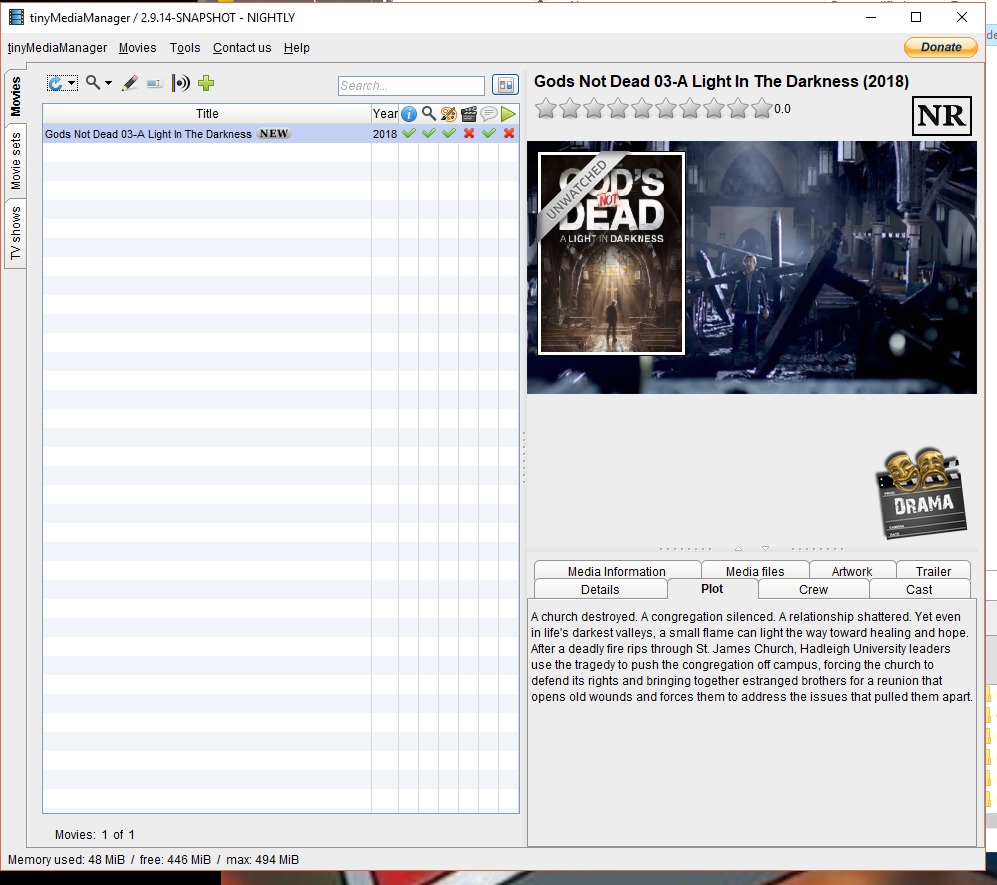This screenshot has height=885, width=997.
Task: Click the magnifier metadata column header icon
Action: coord(429,114)
